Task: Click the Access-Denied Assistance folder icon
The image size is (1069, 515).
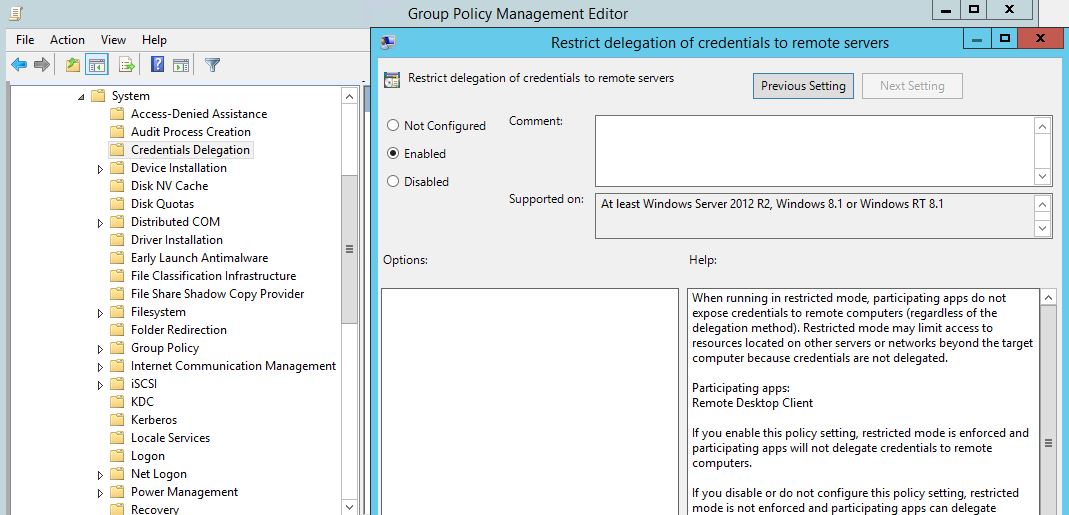Action: [117, 114]
